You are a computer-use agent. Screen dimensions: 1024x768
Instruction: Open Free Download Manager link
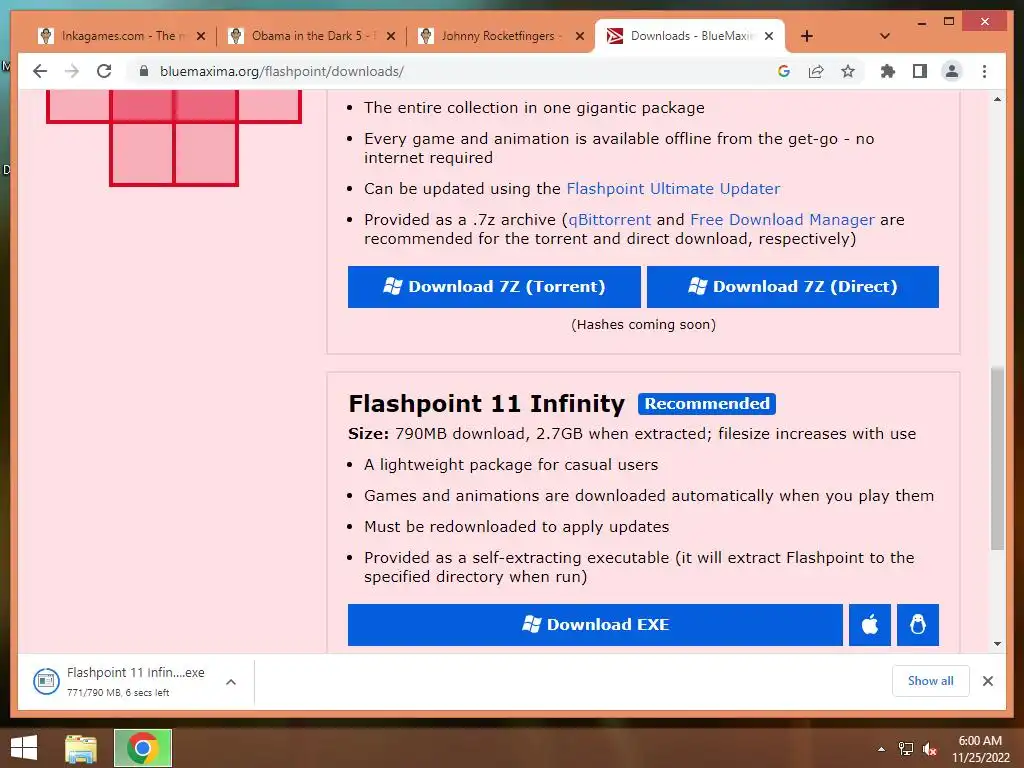[x=782, y=219]
